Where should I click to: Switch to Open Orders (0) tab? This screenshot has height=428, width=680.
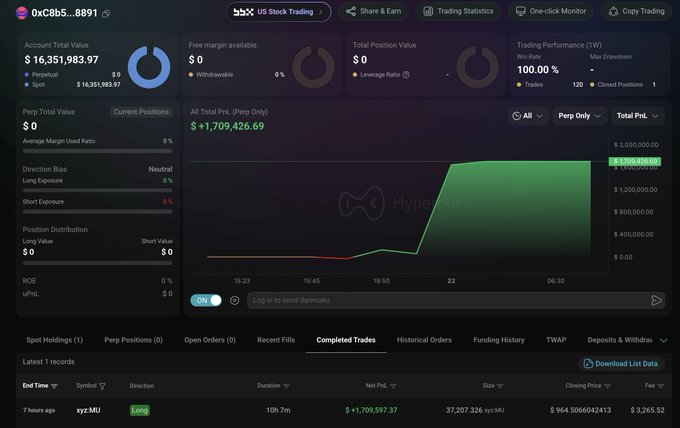[210, 340]
